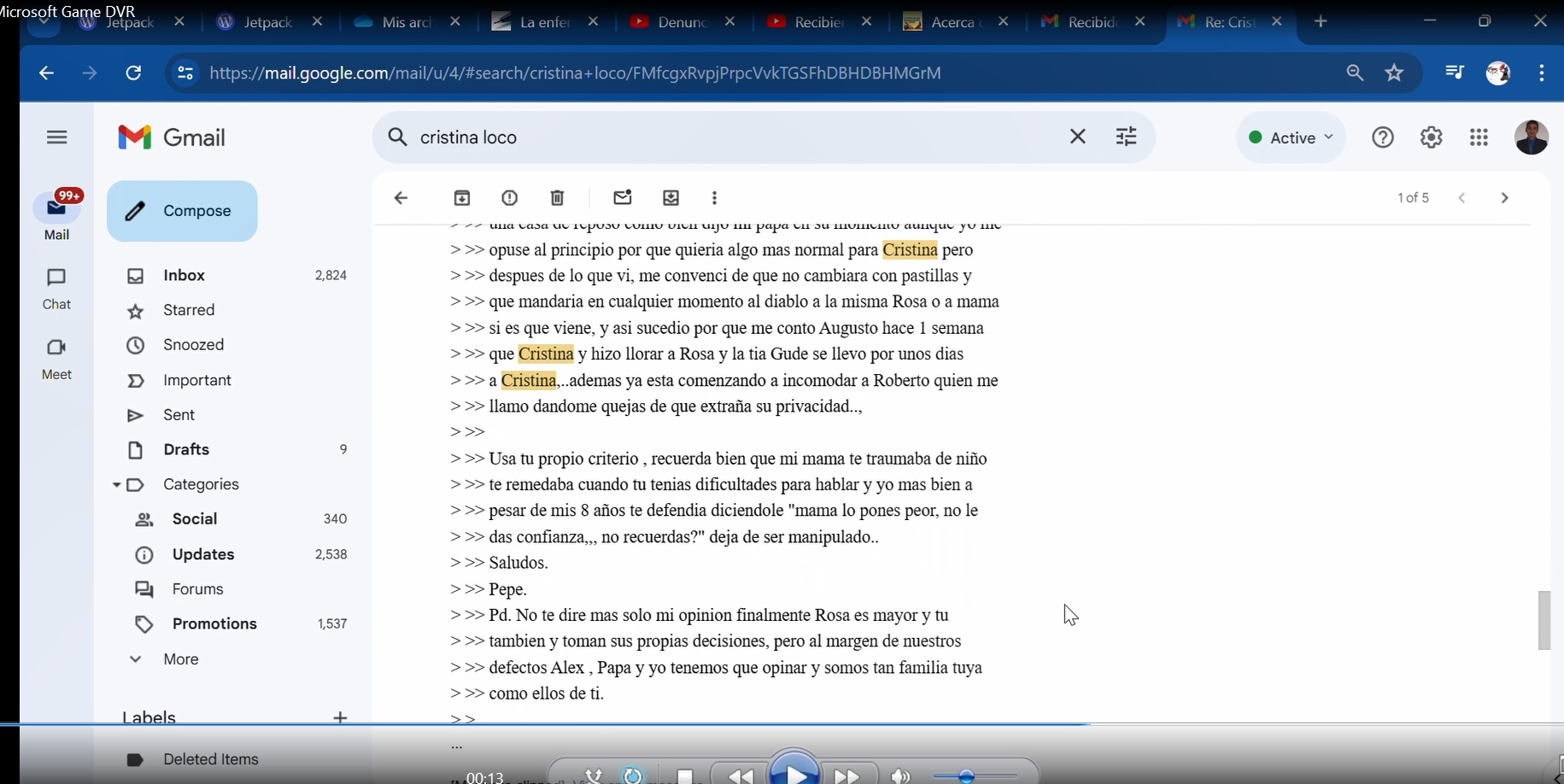Adjust the video player volume slider

967,775
